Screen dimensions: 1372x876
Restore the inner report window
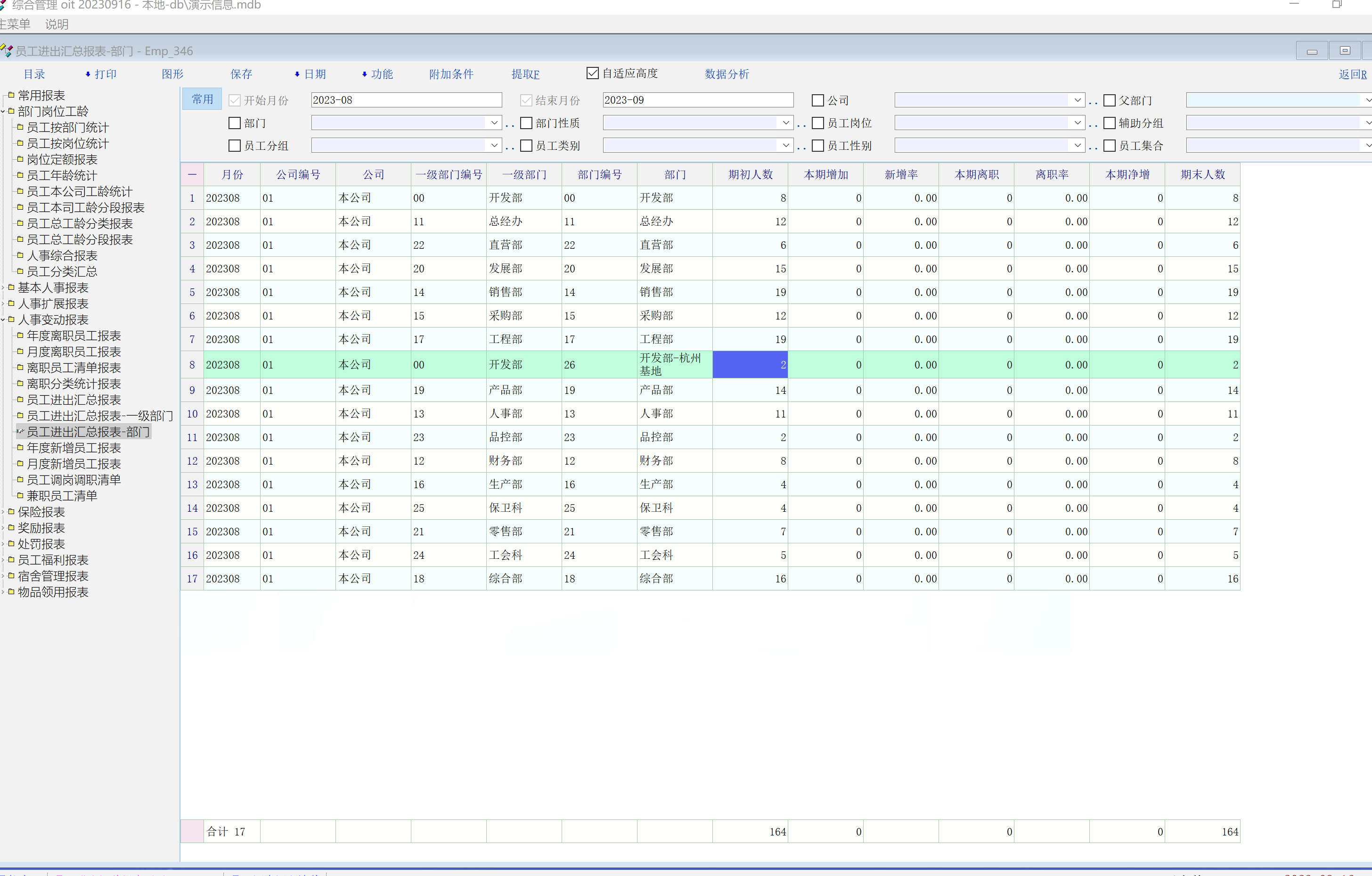tap(1345, 51)
